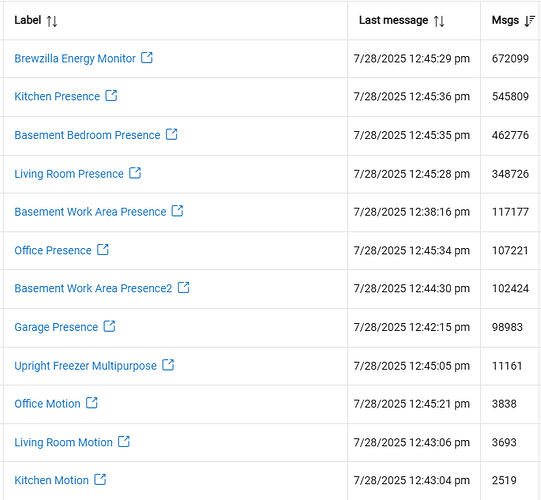Screen dimensions: 541x500
Task: Open external link icon beside Brewzilla Energy Monitor
Action: tap(147, 58)
